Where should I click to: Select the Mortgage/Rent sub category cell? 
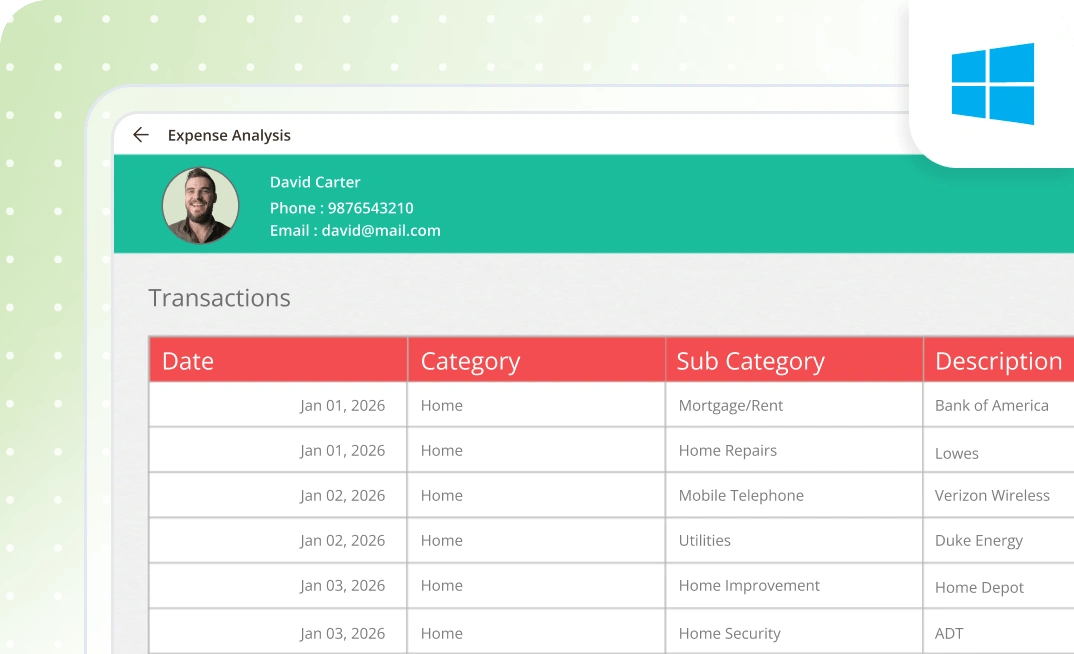pos(794,405)
